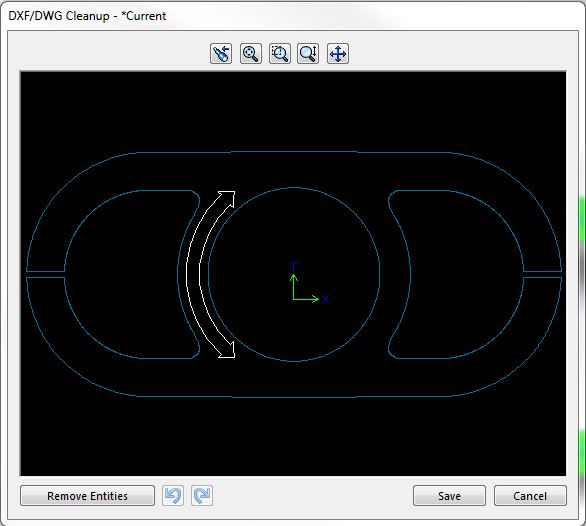The width and height of the screenshot is (586, 526).
Task: Click the Remove Entities button
Action: (87, 496)
